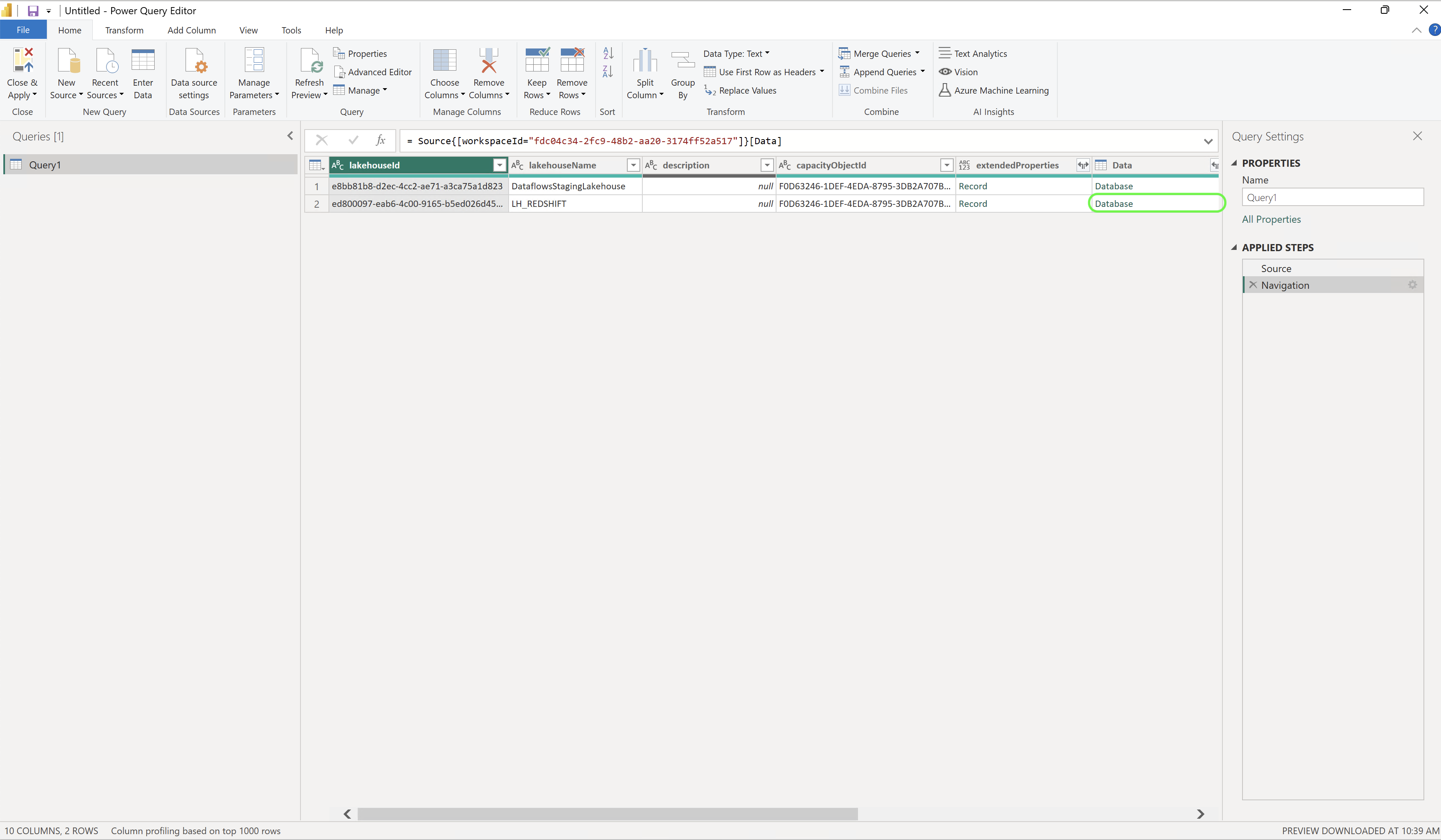
Task: Expand the formula bar
Action: (x=1208, y=141)
